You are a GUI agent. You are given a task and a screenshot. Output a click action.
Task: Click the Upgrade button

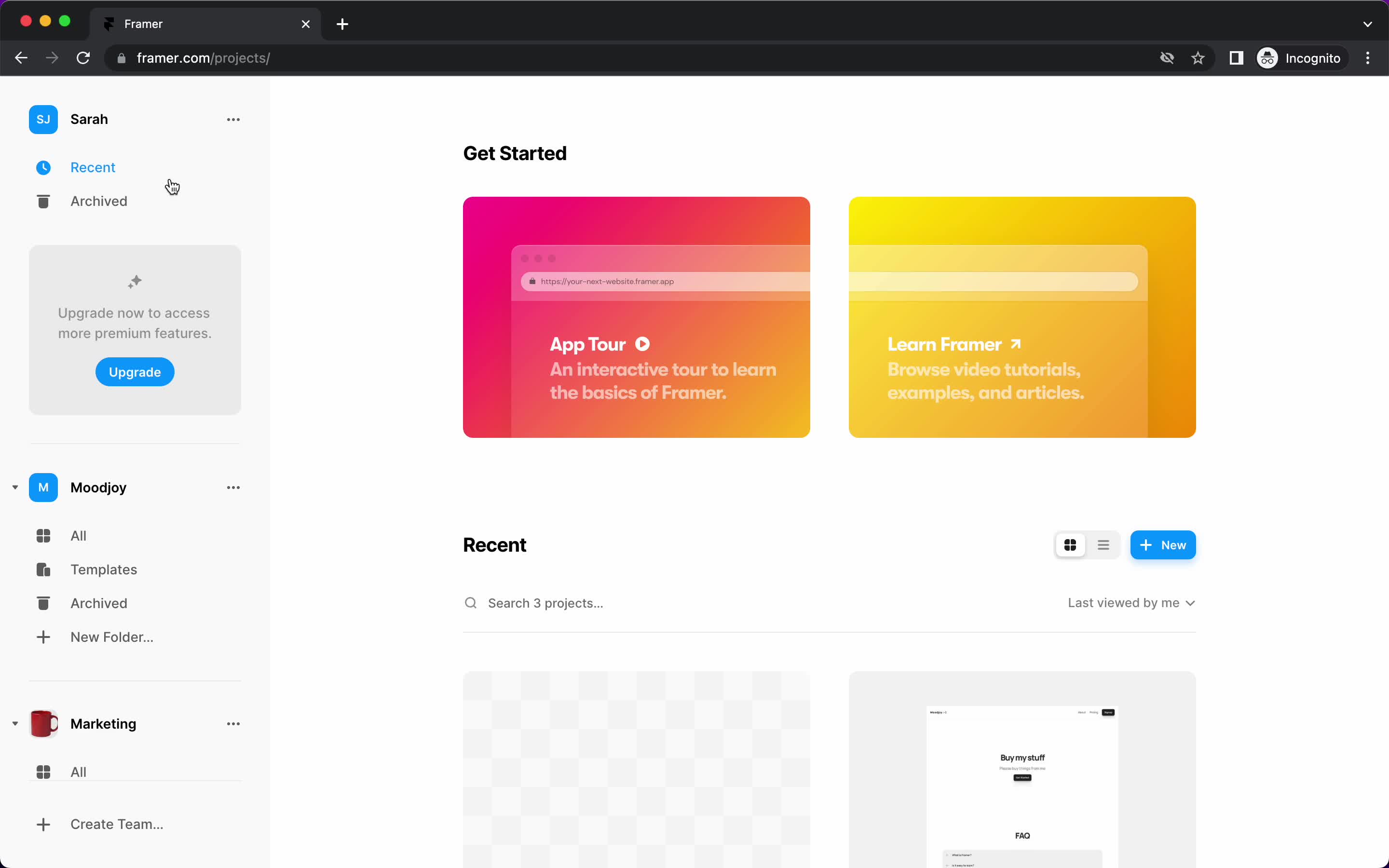[134, 372]
